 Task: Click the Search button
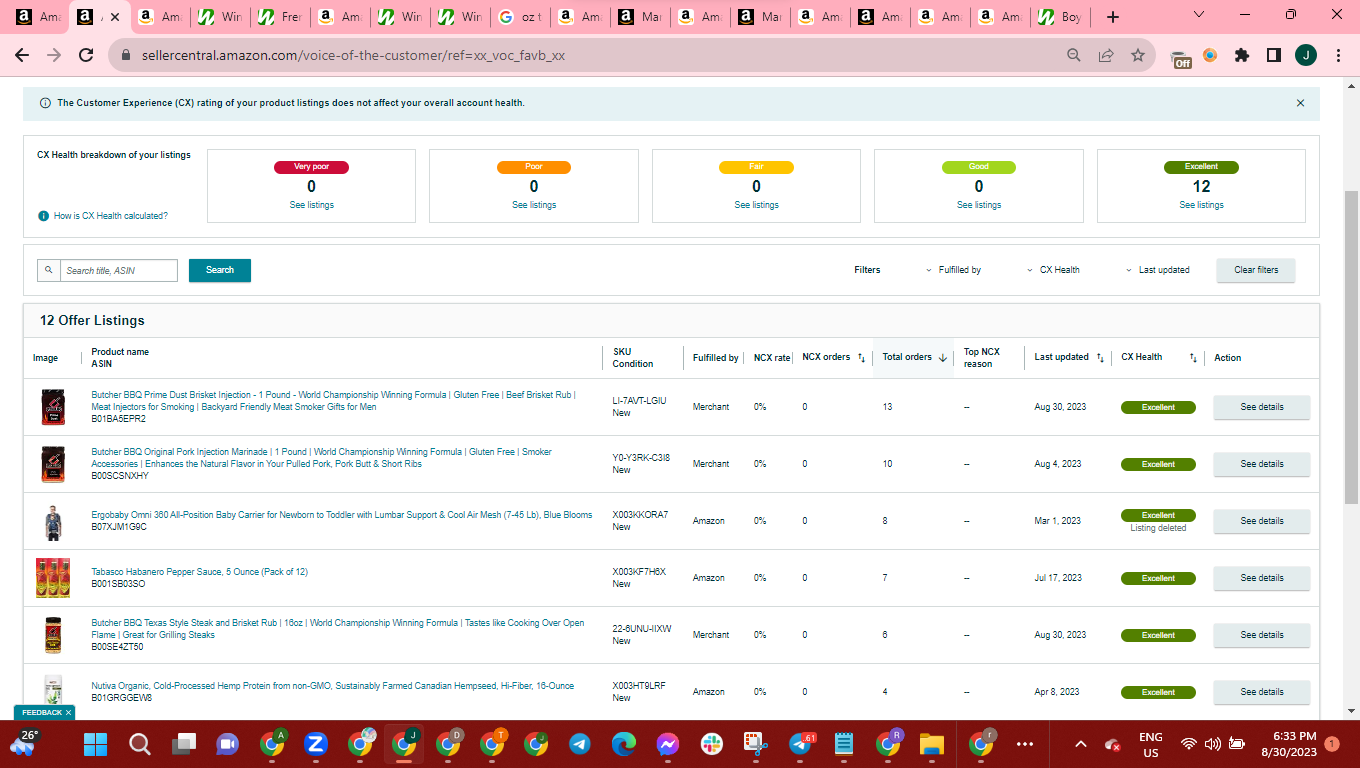point(220,270)
